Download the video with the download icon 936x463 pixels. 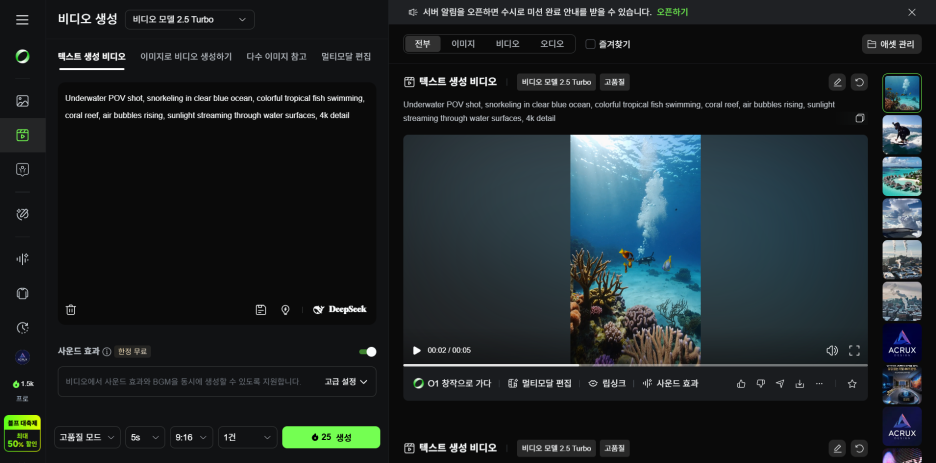coord(800,384)
